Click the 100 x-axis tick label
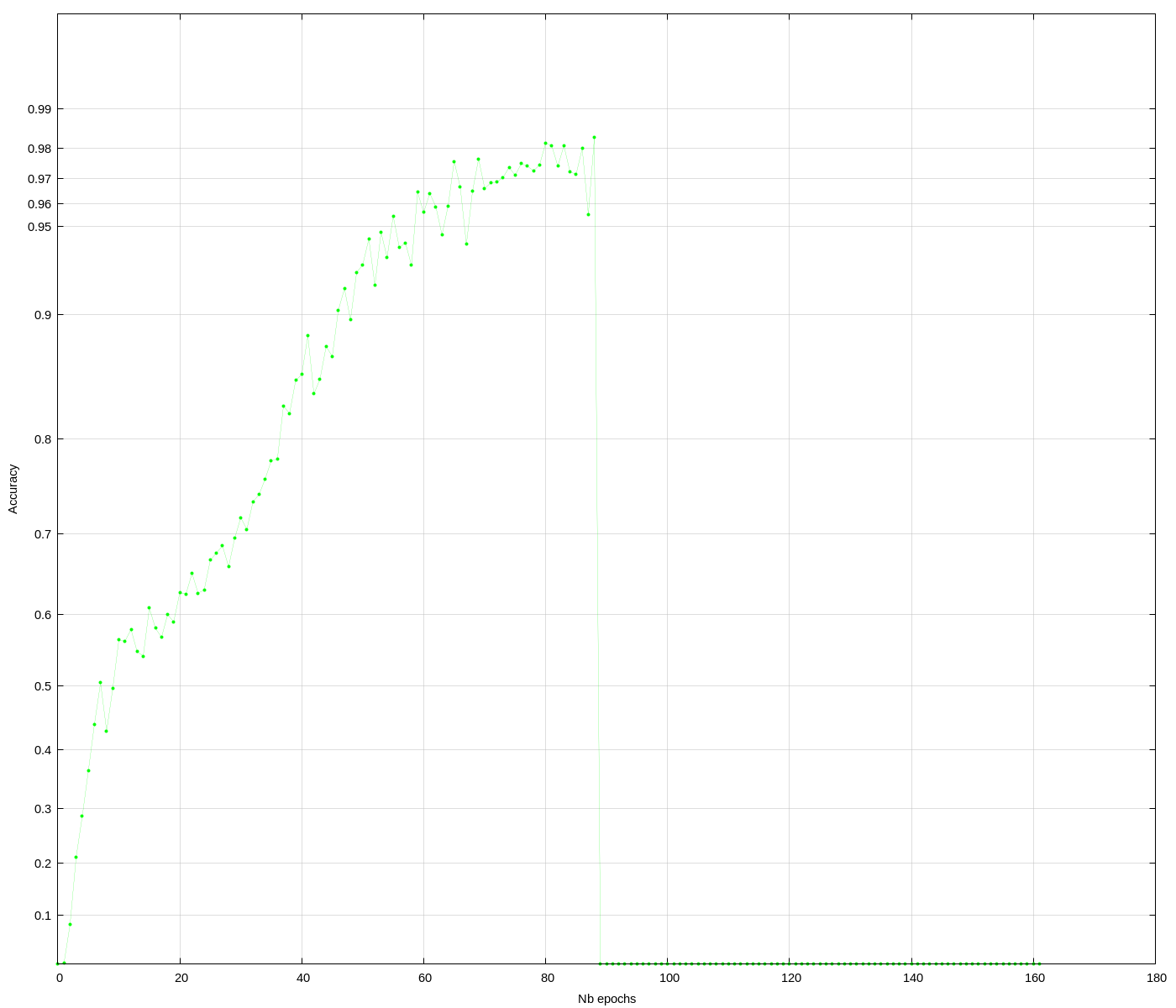This screenshot has height=1008, width=1176. [x=669, y=979]
